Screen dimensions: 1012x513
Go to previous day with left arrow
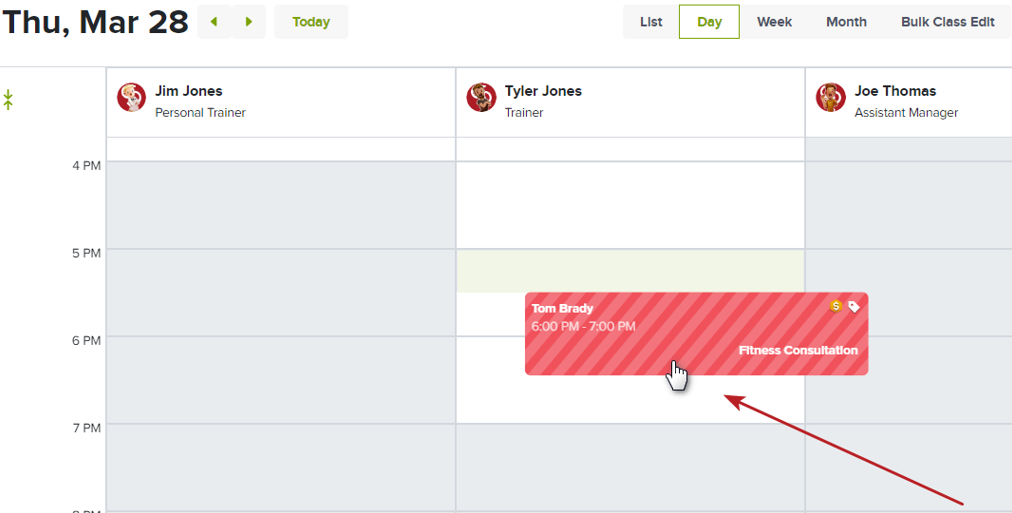point(214,22)
